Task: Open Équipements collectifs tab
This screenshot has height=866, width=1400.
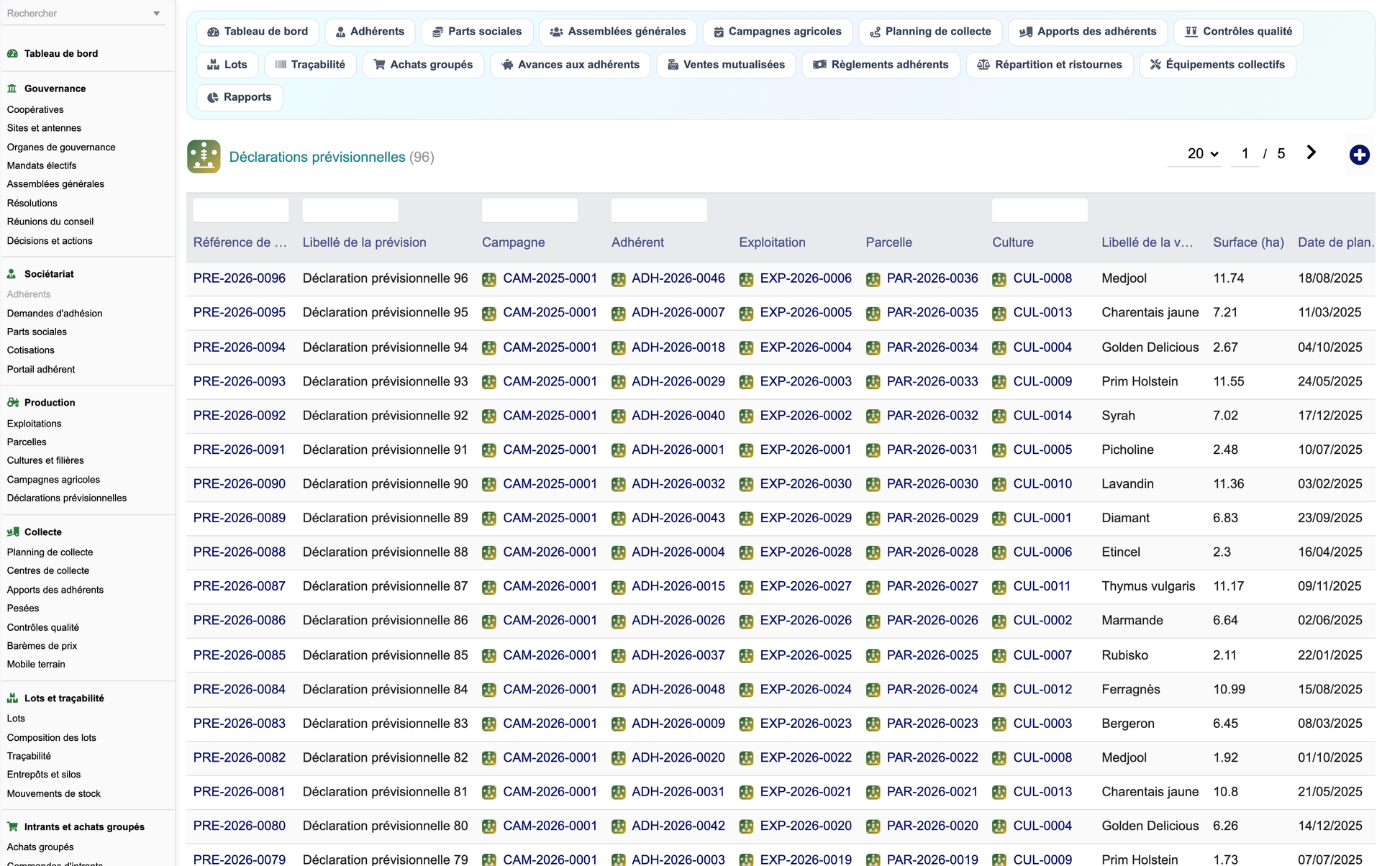Action: (x=1217, y=65)
